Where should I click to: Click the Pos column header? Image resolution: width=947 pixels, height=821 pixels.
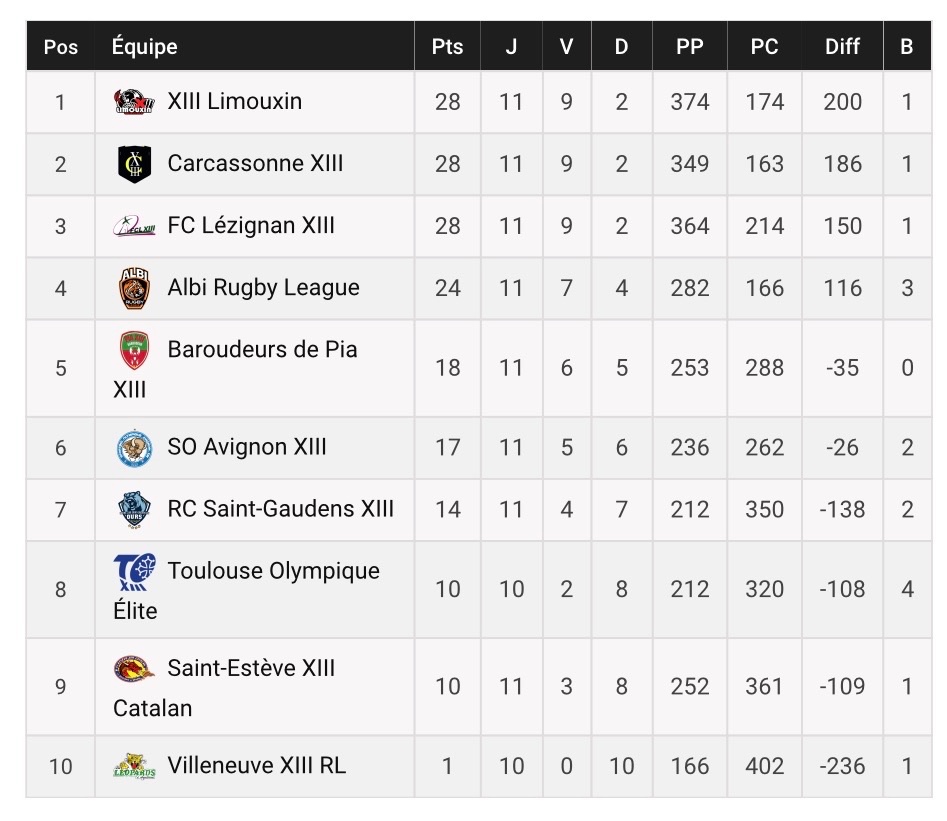tap(60, 47)
